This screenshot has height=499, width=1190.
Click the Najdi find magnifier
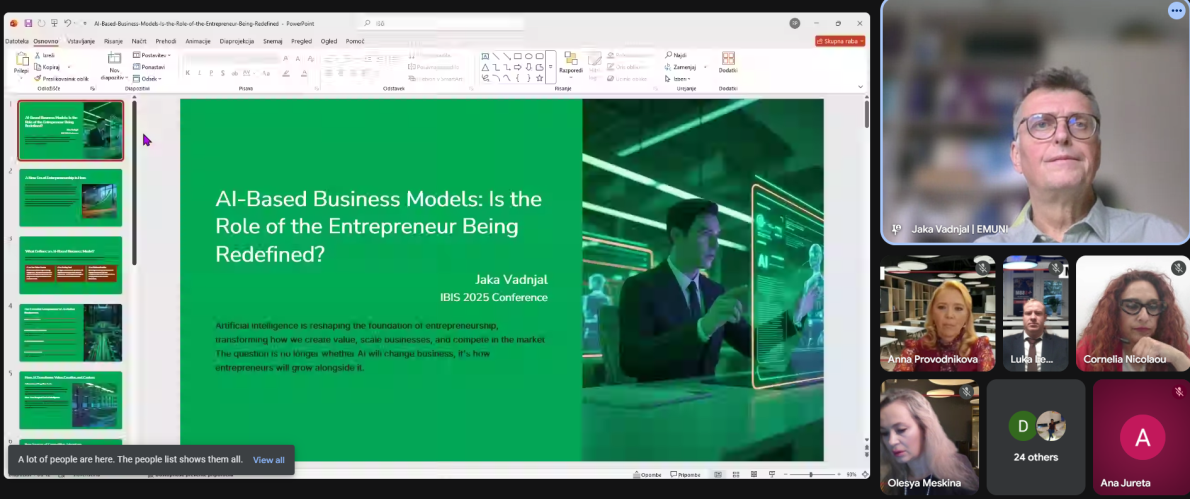click(x=669, y=56)
